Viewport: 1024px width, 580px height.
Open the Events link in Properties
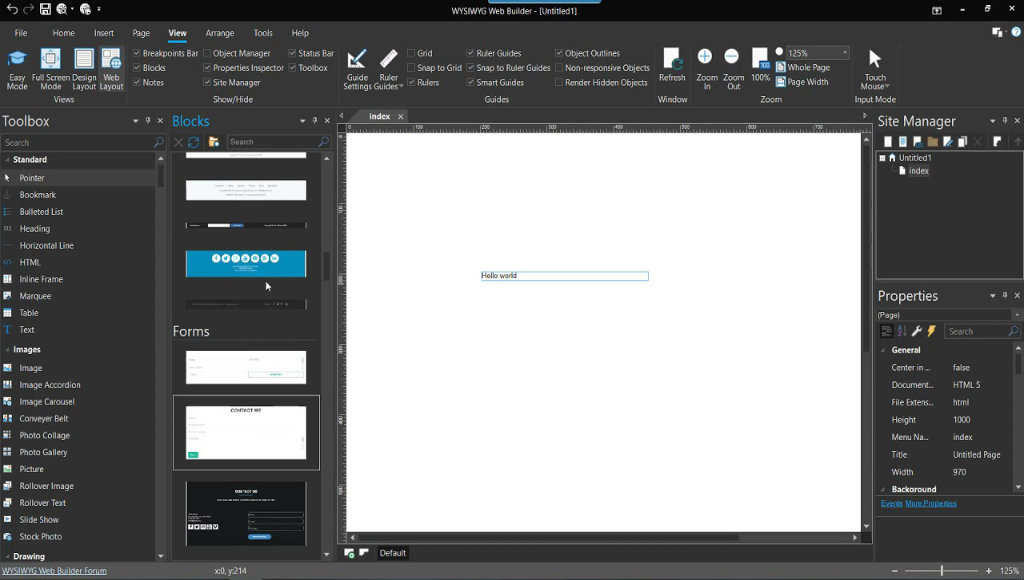pos(891,504)
